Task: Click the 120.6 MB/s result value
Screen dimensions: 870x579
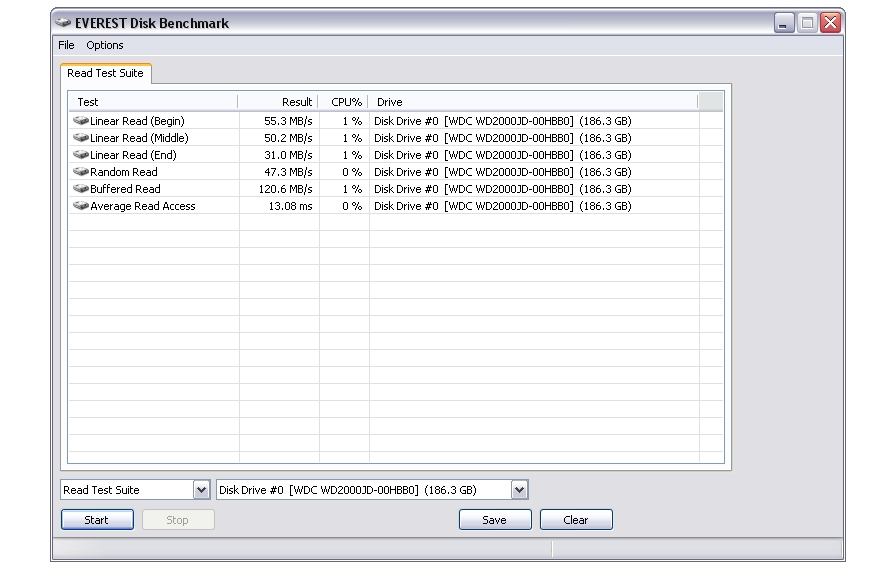Action: [x=285, y=189]
